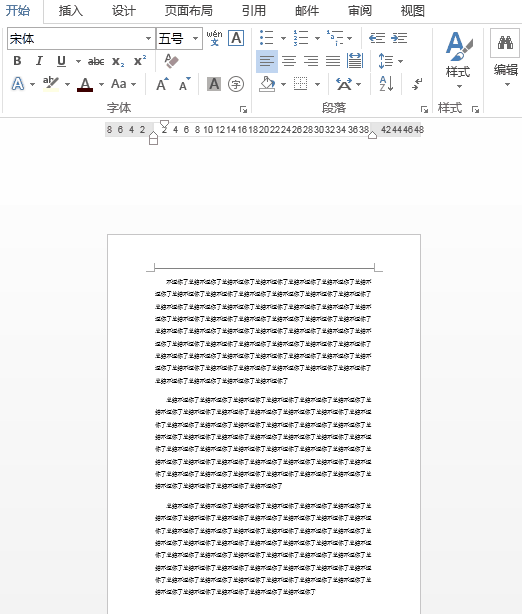
Task: Switch to 插入 tab
Action: coord(71,11)
